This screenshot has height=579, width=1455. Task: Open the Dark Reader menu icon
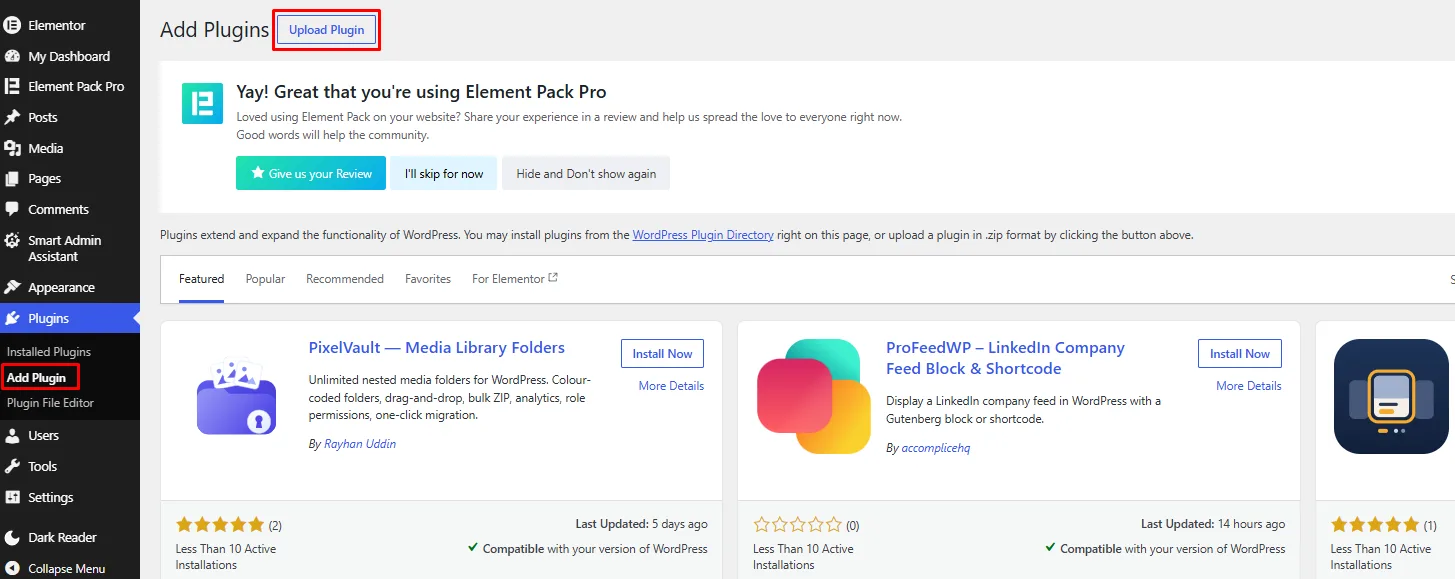click(12, 537)
